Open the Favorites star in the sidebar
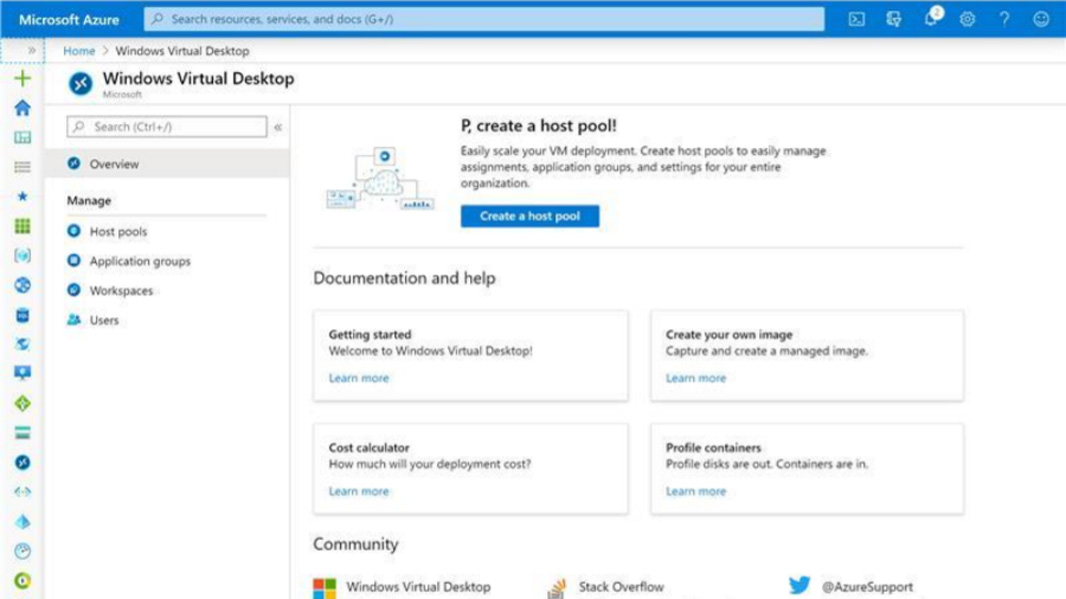Viewport: 1066px width, 599px height. (22, 197)
